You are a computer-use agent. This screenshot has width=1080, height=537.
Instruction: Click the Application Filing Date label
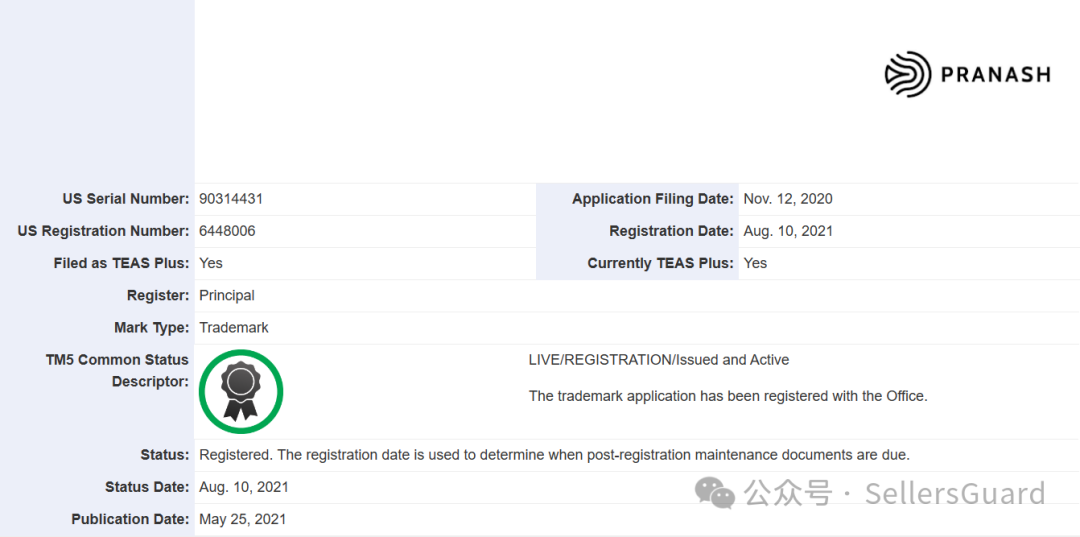tap(653, 199)
